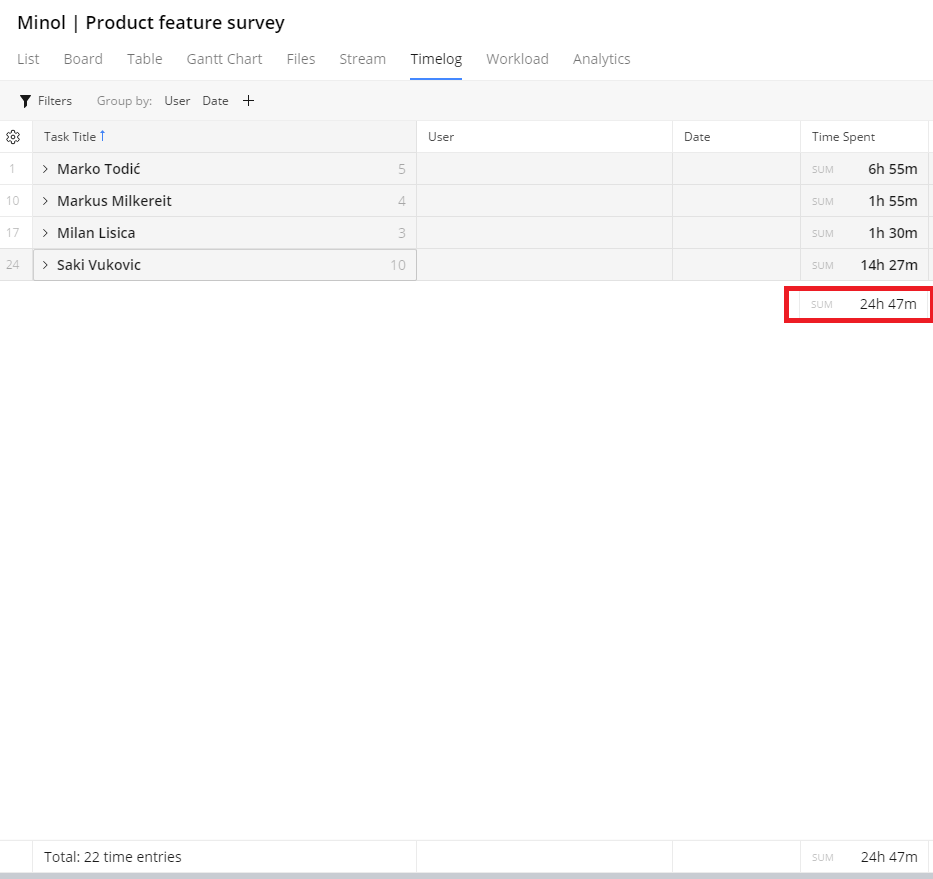
Task: Open the Board tab
Action: [83, 59]
